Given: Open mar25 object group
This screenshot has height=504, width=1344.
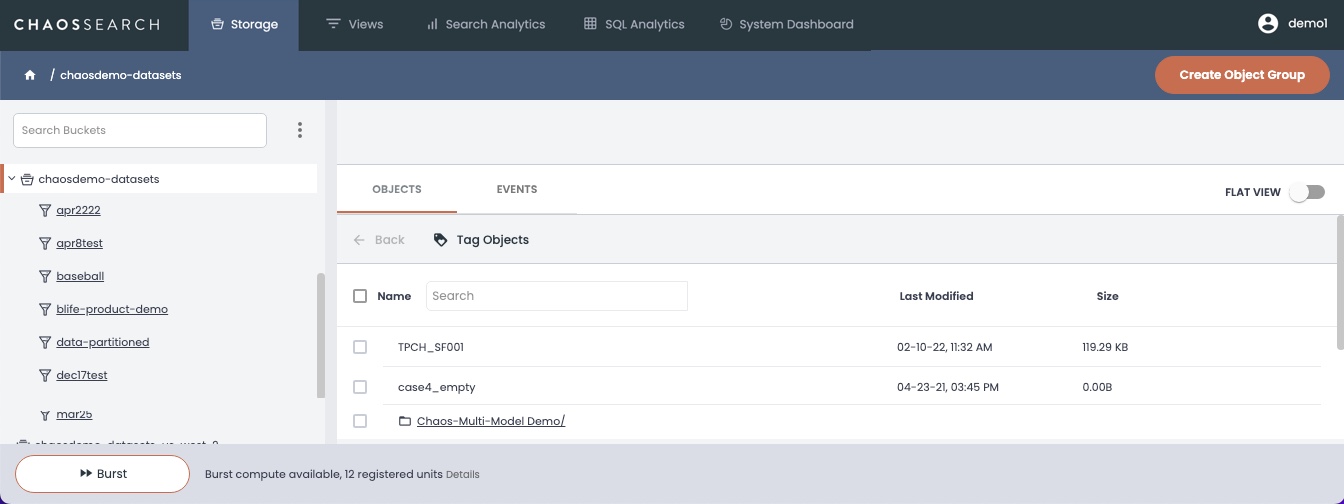Looking at the screenshot, I should point(74,414).
